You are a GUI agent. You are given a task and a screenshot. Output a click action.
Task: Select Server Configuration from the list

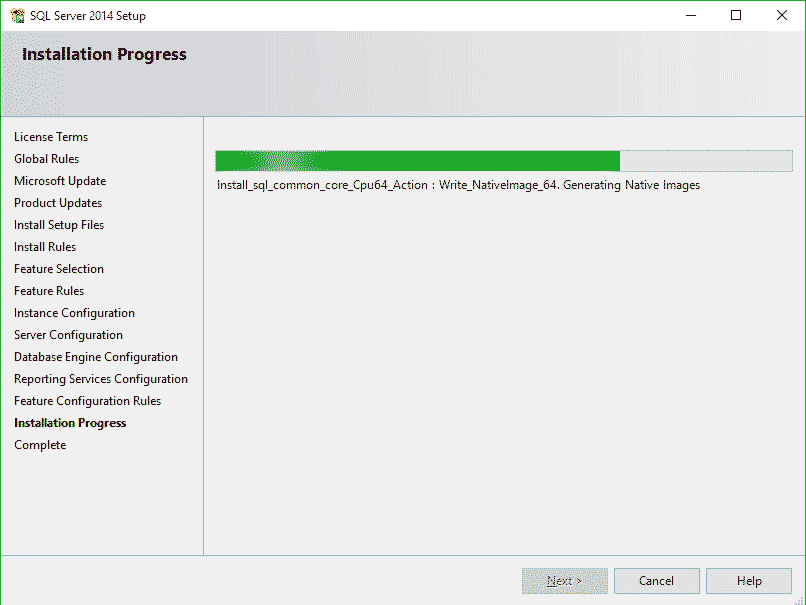pyautogui.click(x=68, y=334)
